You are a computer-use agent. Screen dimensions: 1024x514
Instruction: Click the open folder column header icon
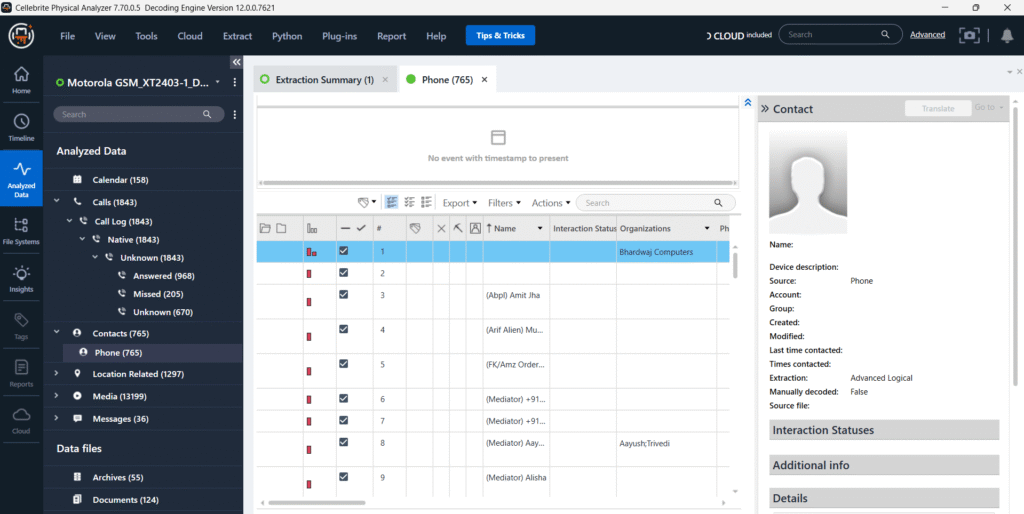[x=264, y=229]
